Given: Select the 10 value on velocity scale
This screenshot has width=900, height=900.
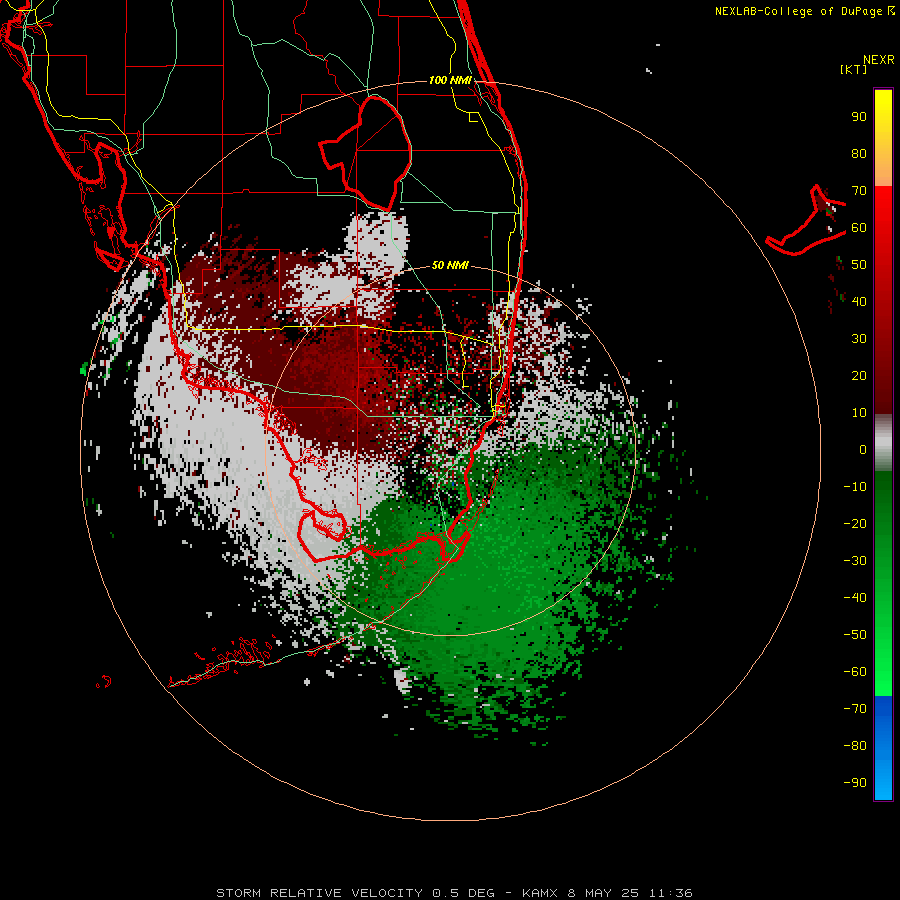Looking at the screenshot, I should click(859, 413).
